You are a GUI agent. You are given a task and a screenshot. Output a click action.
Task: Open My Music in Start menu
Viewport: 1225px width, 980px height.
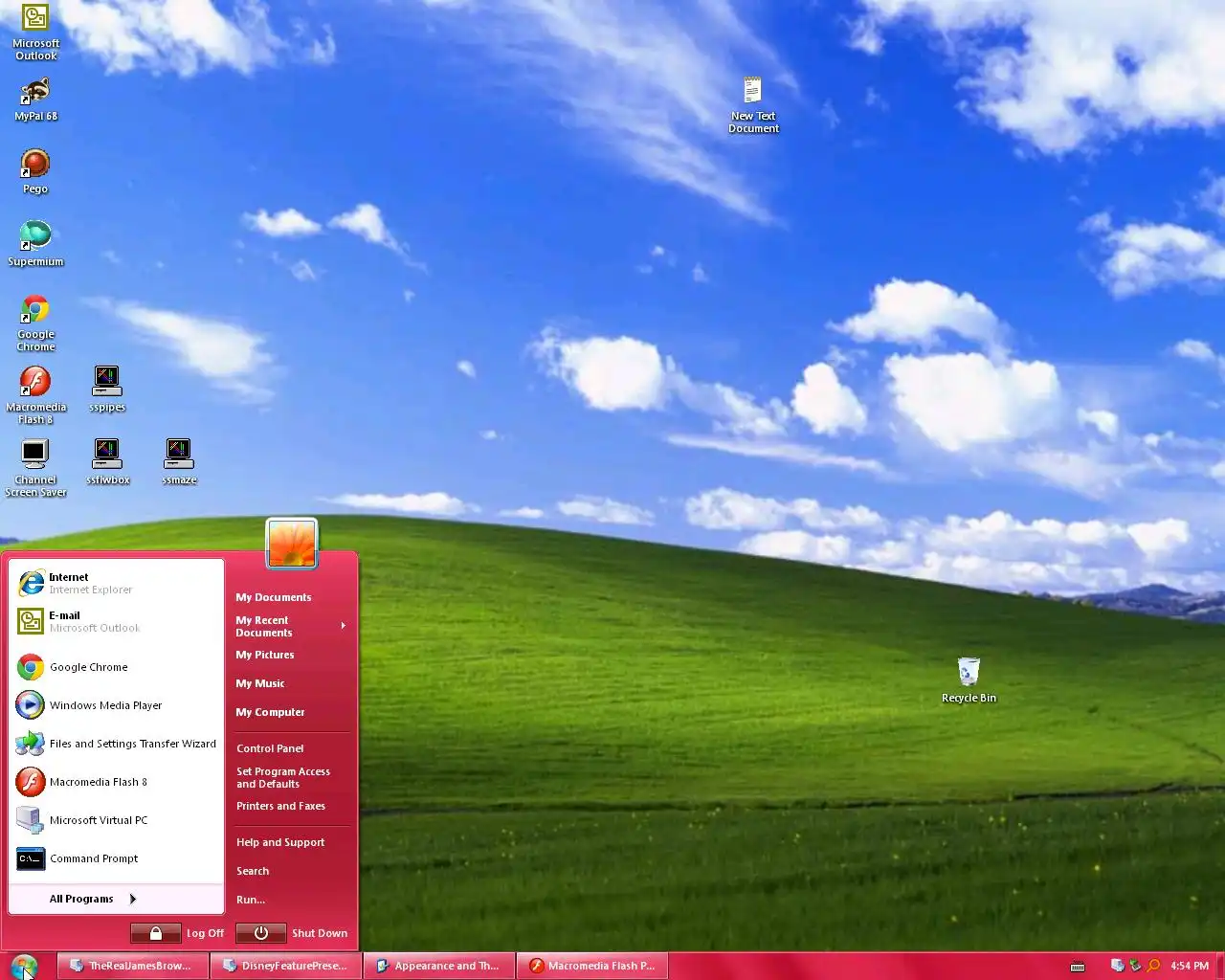coord(291,683)
